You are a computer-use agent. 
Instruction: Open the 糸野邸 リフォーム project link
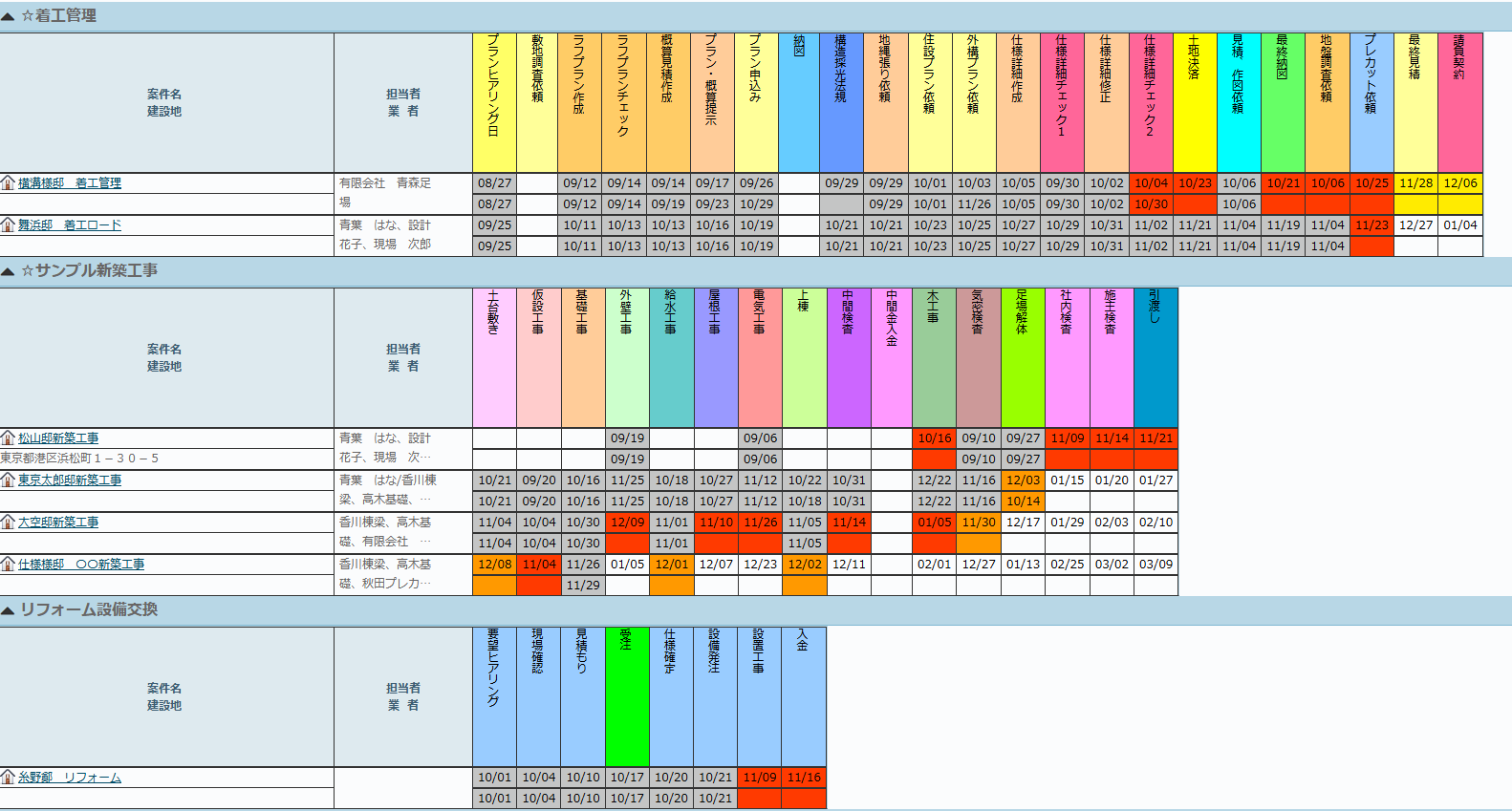(70, 778)
